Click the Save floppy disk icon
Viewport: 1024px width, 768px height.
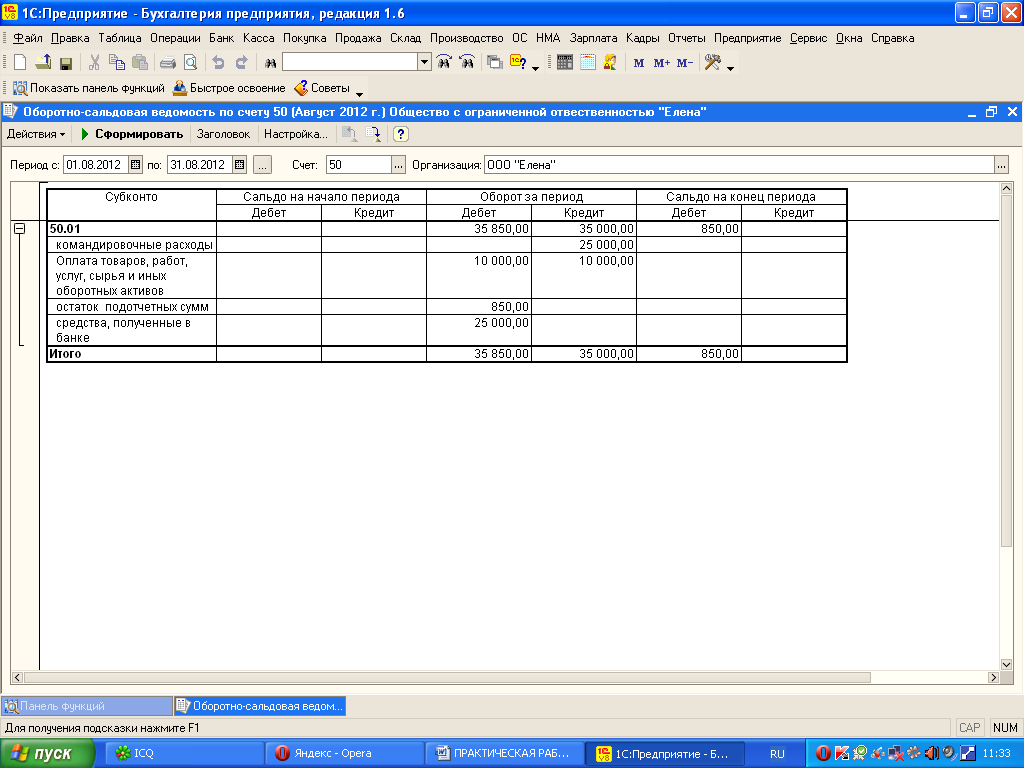click(65, 63)
